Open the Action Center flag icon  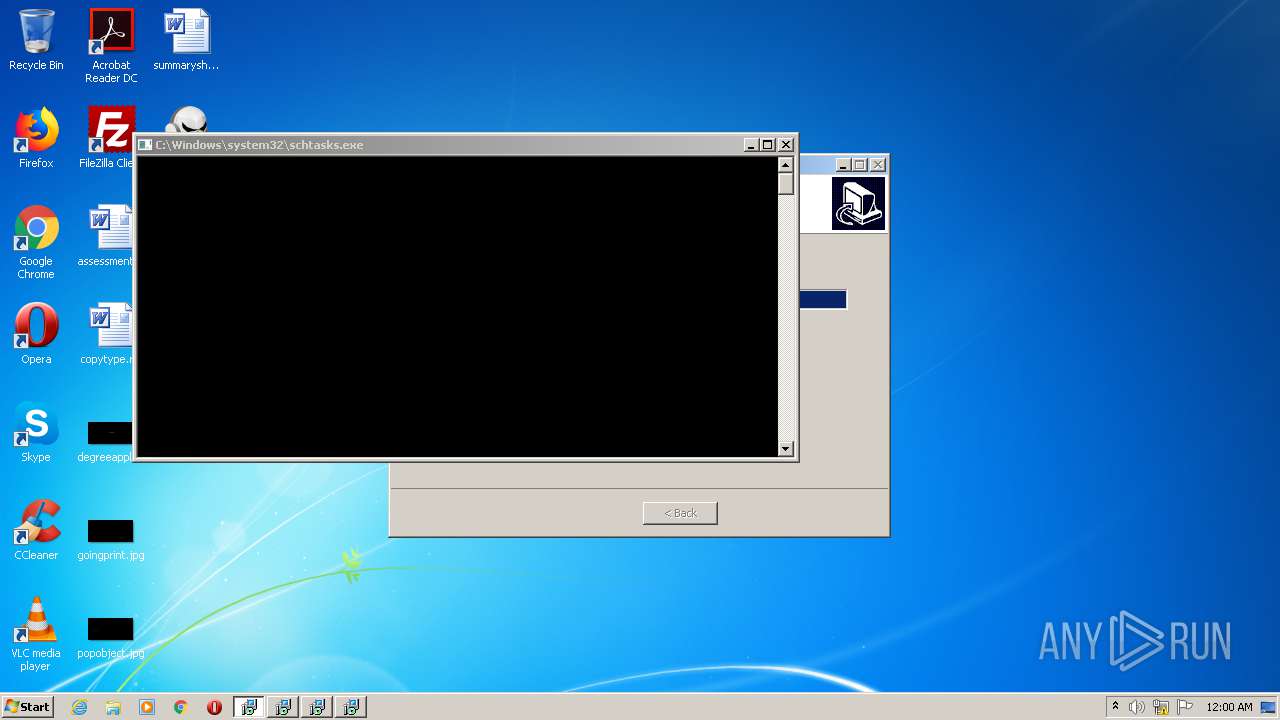(x=1185, y=707)
